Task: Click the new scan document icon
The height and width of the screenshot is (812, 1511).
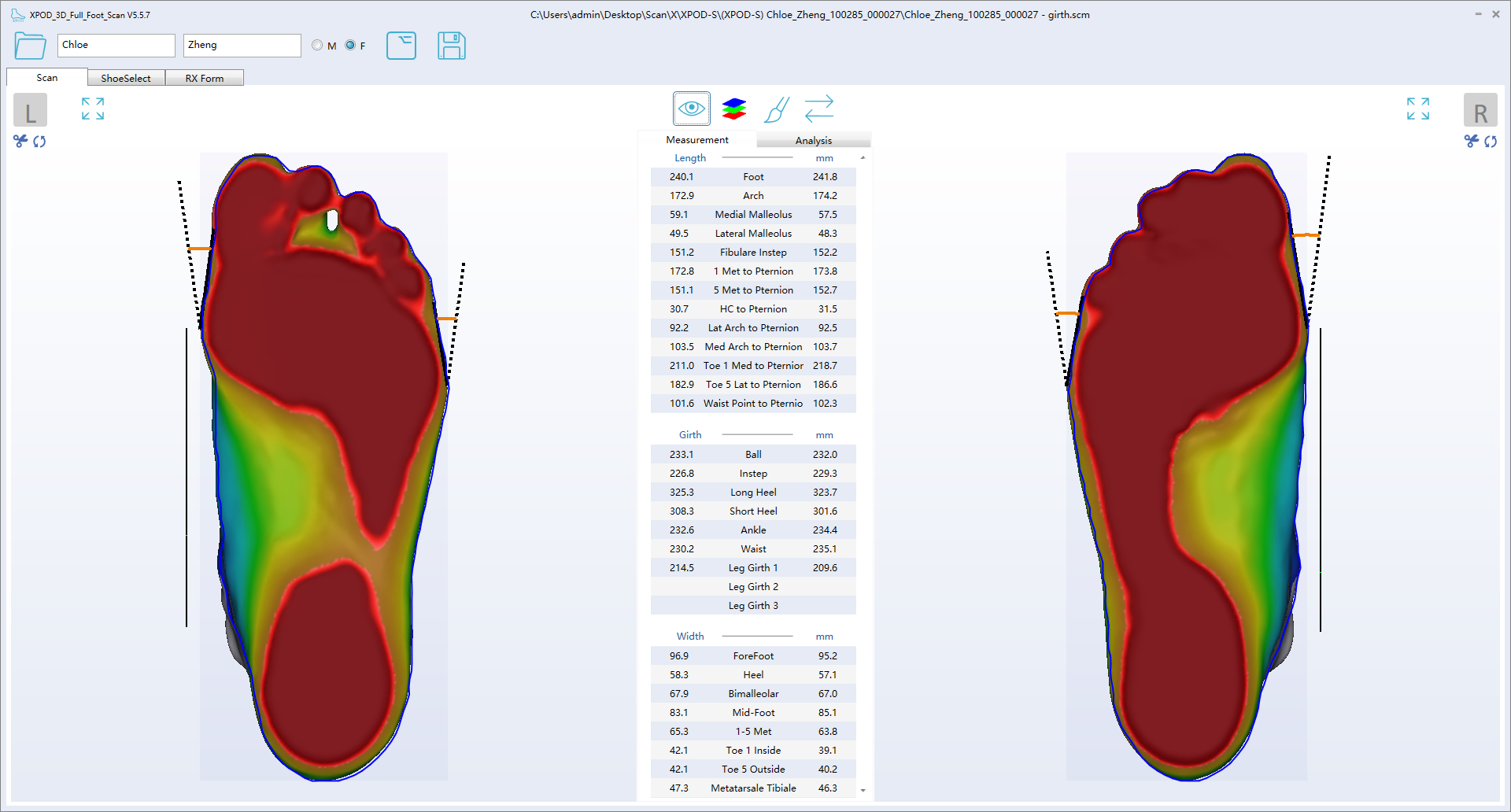Action: 401,46
